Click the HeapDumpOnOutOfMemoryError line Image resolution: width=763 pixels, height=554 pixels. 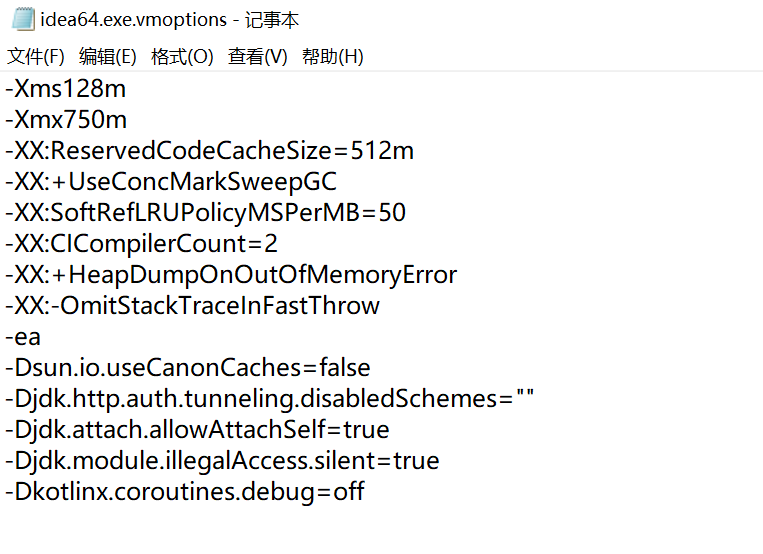231,275
